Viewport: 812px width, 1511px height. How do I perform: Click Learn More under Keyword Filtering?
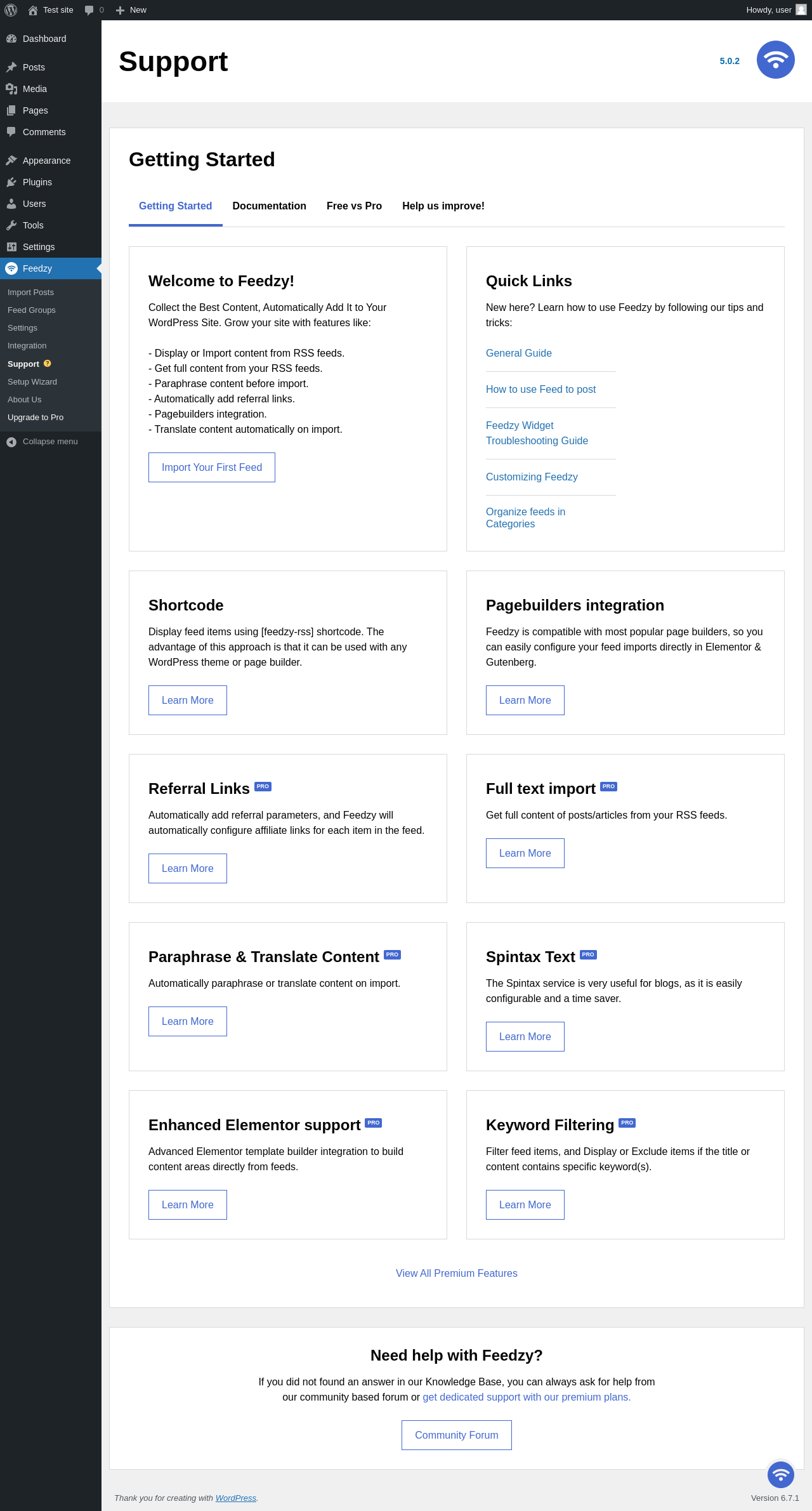coord(525,1205)
